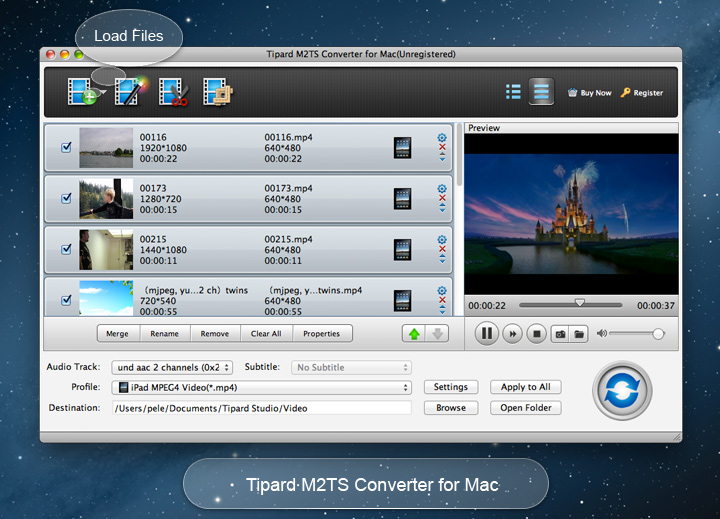This screenshot has width=720, height=519.
Task: Click the Merge button
Action: (118, 333)
